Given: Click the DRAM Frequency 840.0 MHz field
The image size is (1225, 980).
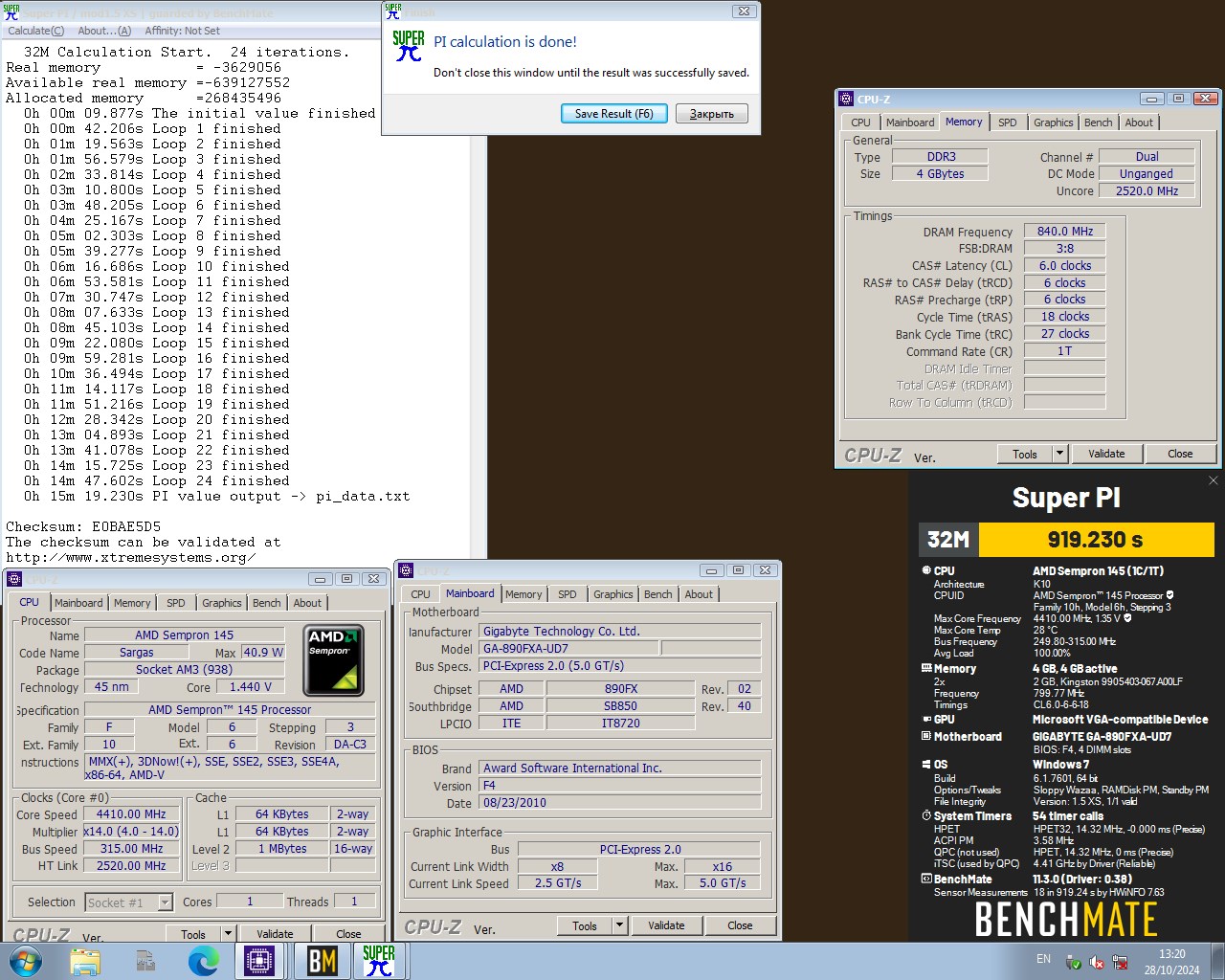Looking at the screenshot, I should tap(1065, 231).
